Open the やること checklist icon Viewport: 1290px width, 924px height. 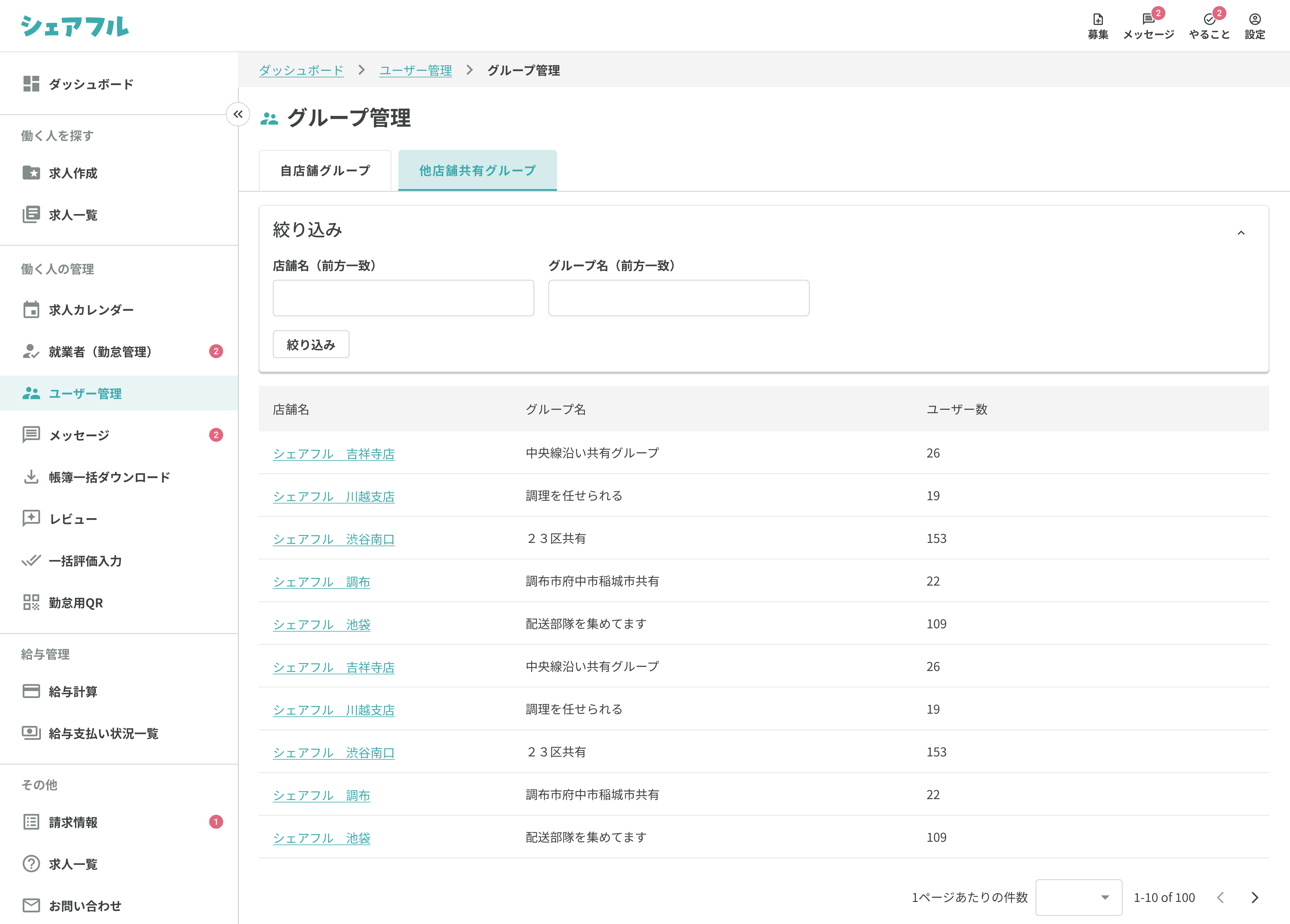click(1209, 26)
